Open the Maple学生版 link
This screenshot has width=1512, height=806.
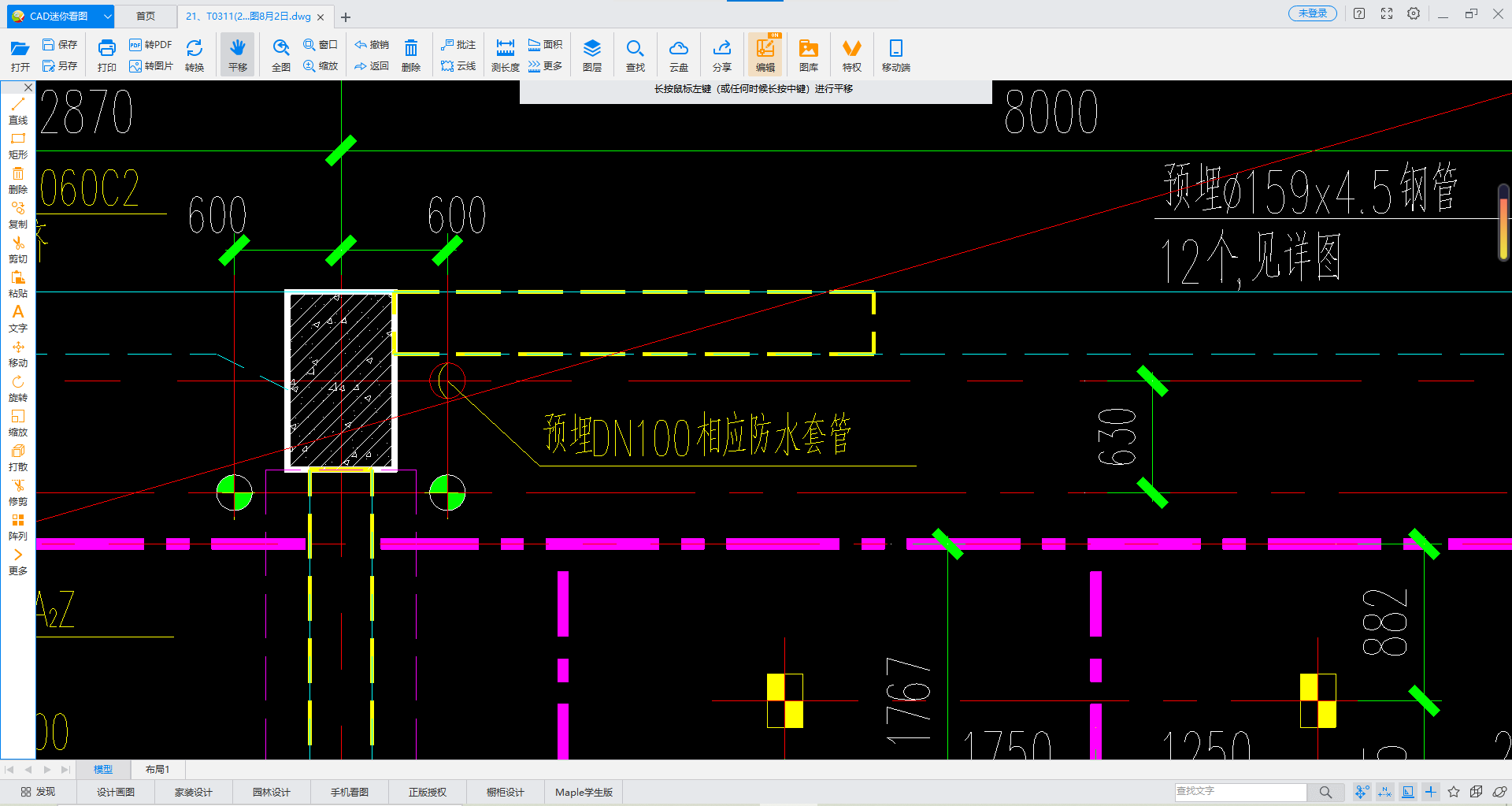(584, 792)
